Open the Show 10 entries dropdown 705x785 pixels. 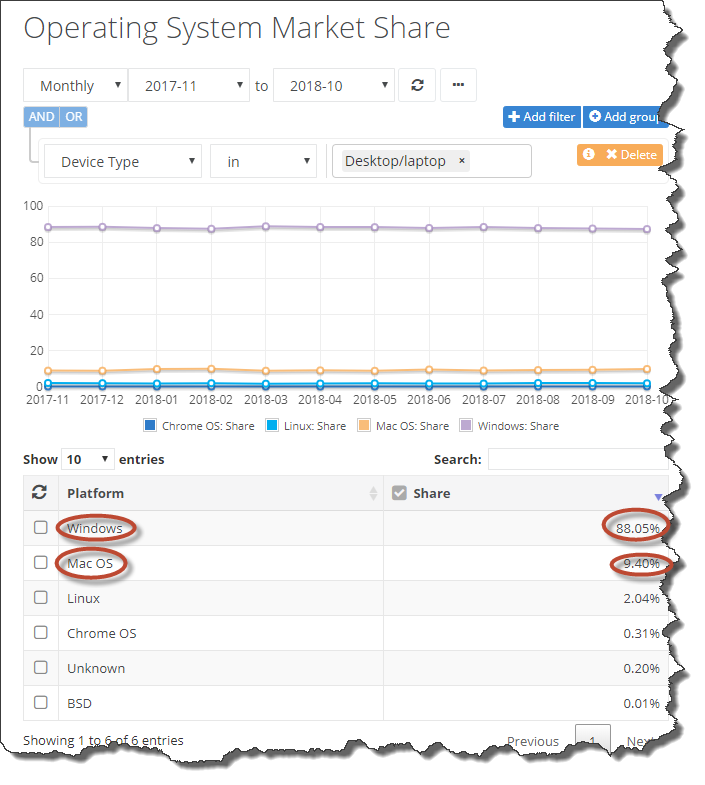pos(88,459)
